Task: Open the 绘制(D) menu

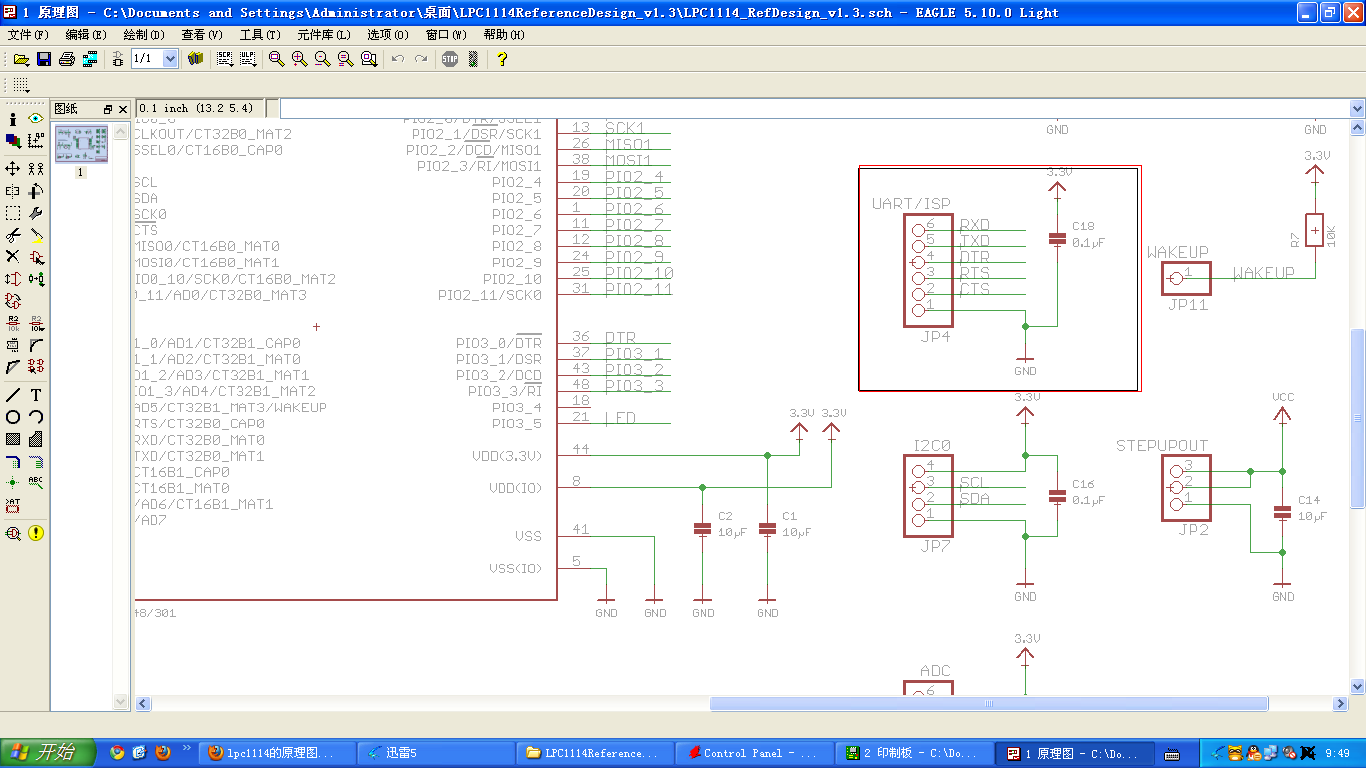Action: tap(144, 35)
